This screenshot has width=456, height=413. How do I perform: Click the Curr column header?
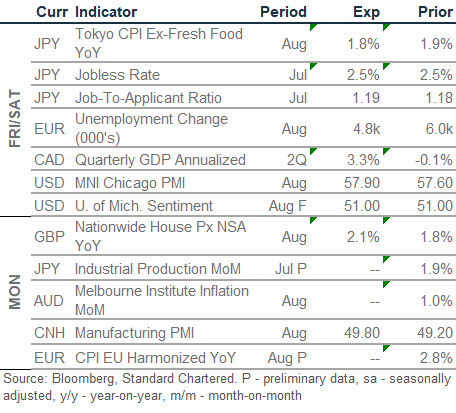click(52, 12)
